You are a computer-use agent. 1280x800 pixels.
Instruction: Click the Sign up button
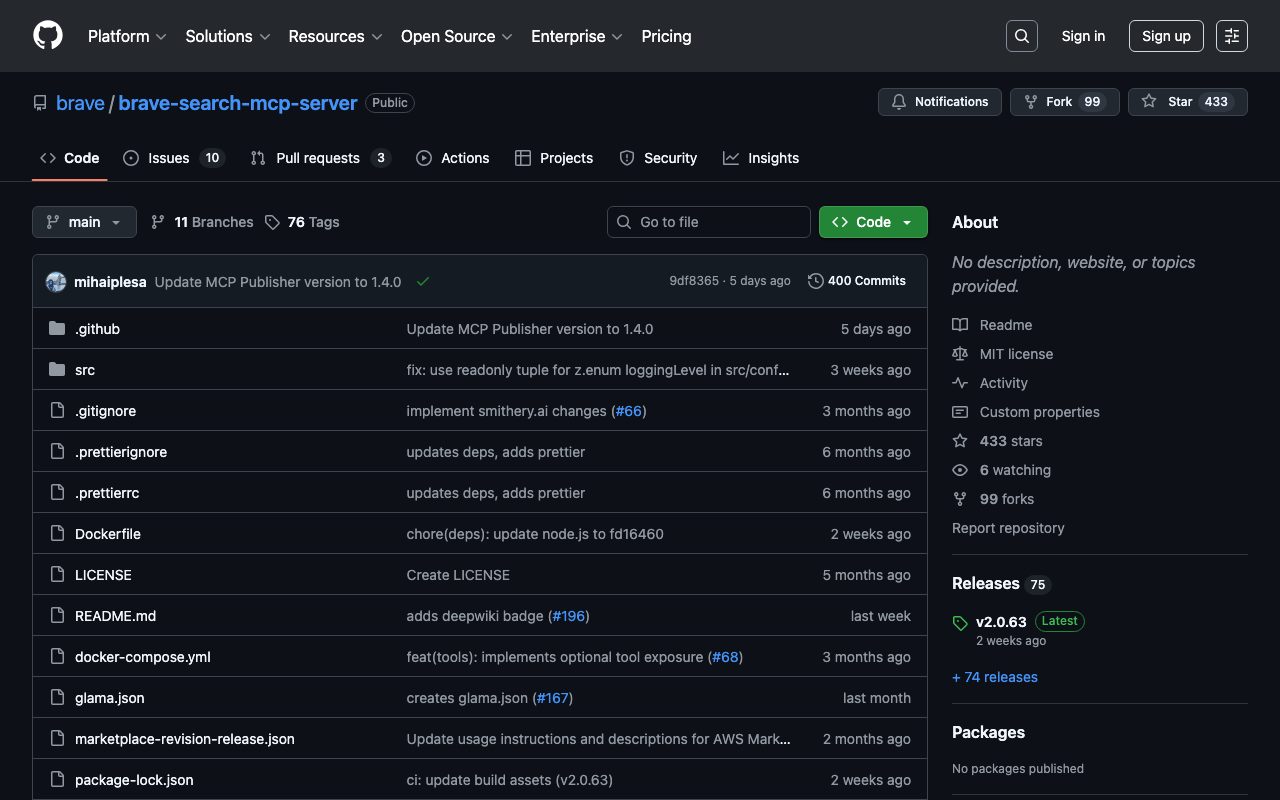(1166, 36)
